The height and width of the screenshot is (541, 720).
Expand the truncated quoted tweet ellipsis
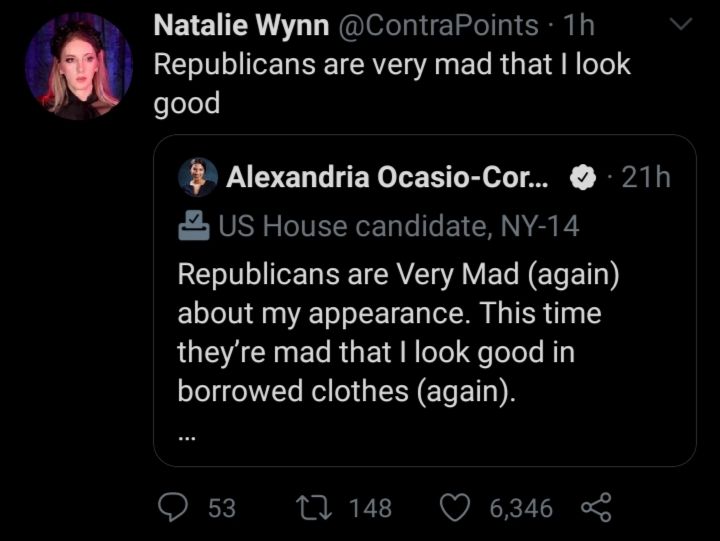[x=189, y=435]
